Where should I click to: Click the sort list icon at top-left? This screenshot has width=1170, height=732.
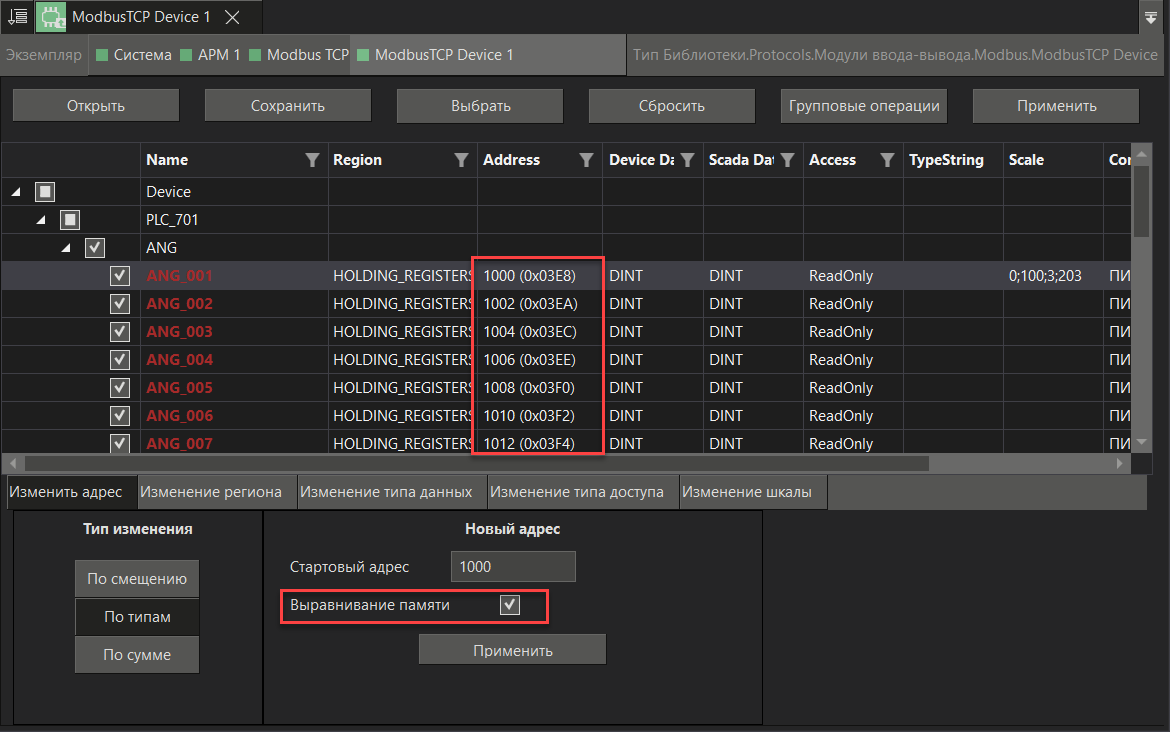[17, 16]
